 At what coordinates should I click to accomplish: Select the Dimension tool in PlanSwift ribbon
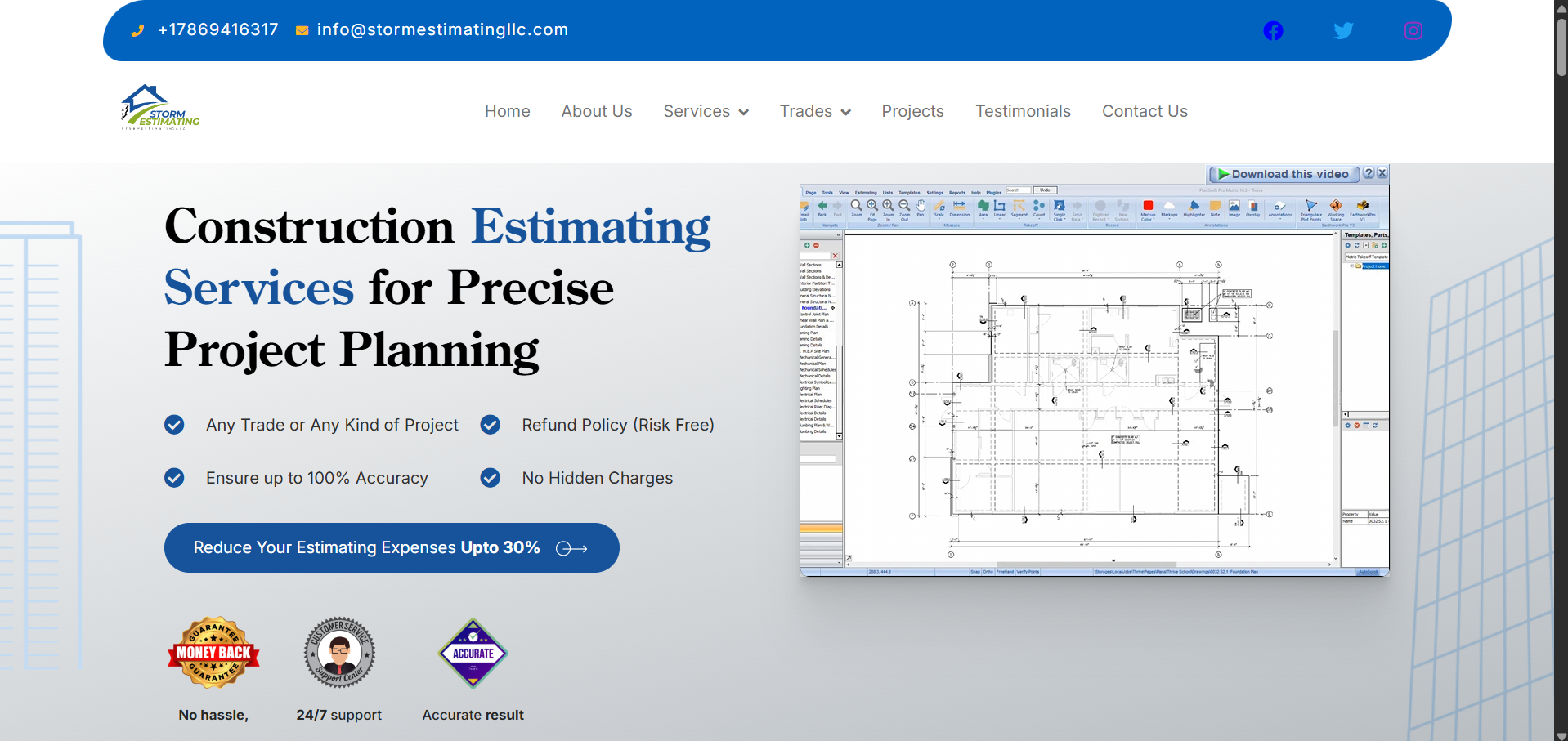960,208
